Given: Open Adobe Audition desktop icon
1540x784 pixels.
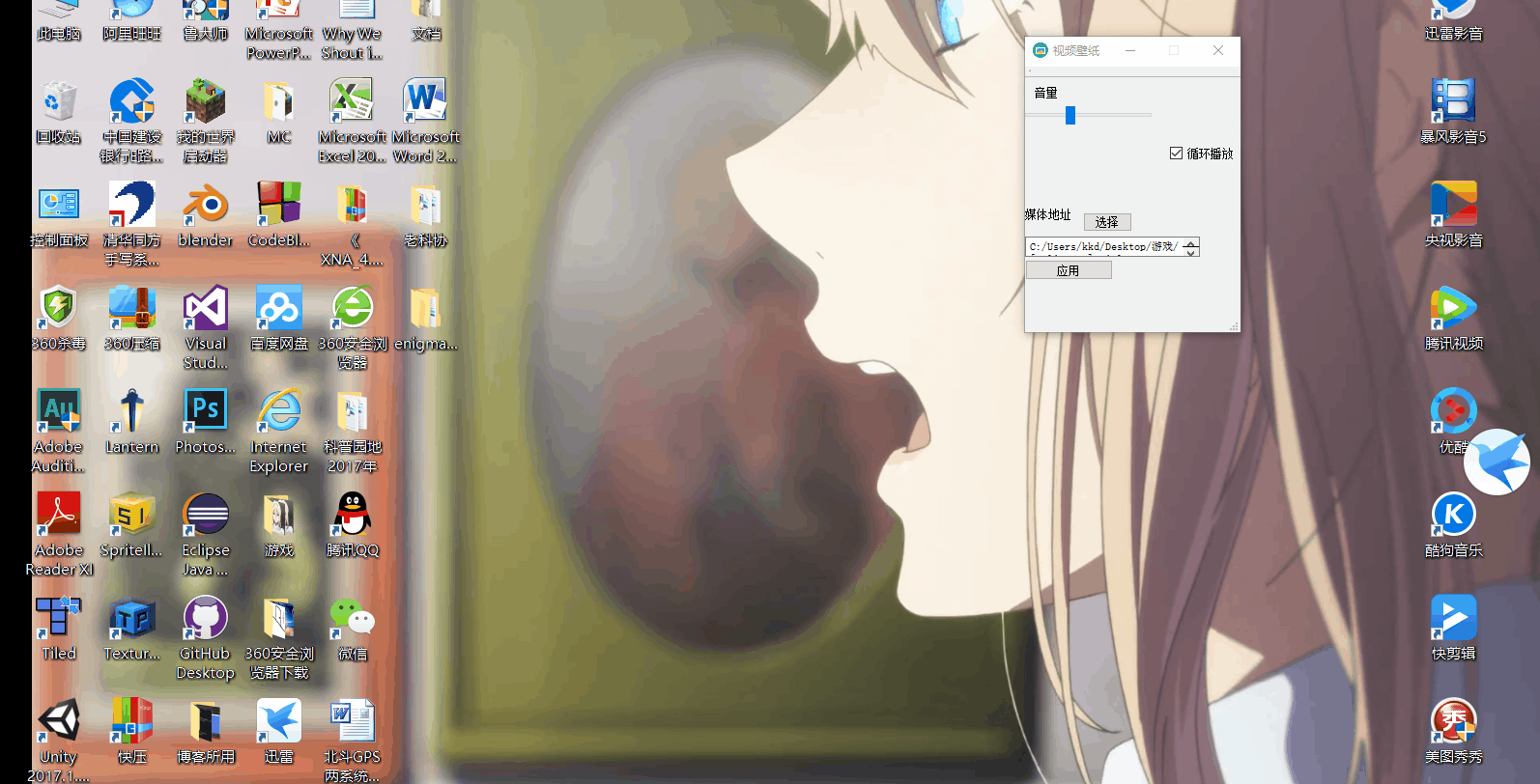Looking at the screenshot, I should pyautogui.click(x=59, y=410).
